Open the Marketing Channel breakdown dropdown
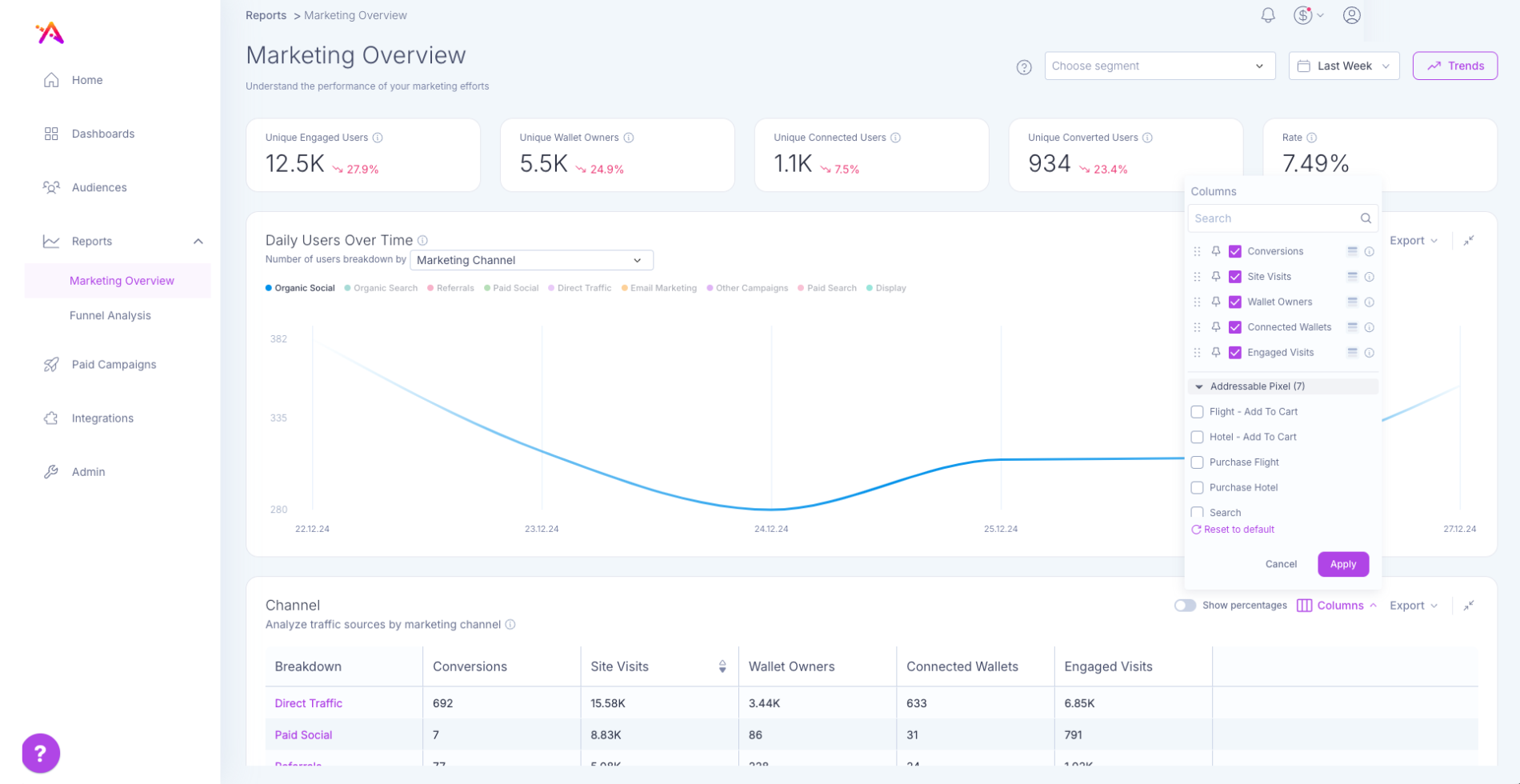The width and height of the screenshot is (1520, 784). point(531,260)
